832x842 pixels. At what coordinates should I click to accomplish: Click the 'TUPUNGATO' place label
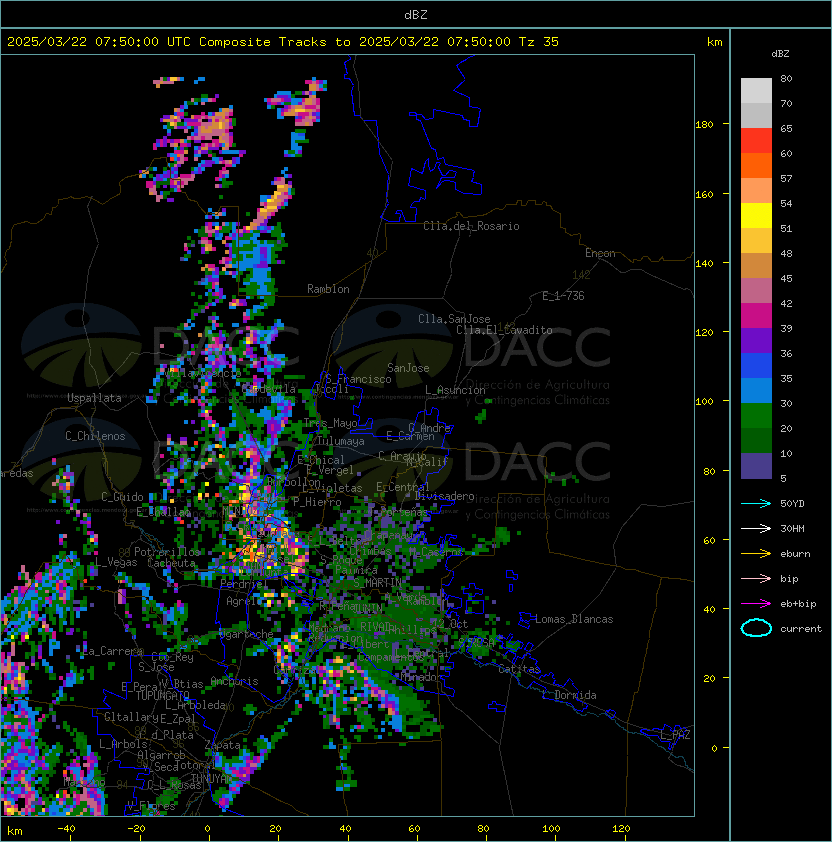click(x=162, y=696)
